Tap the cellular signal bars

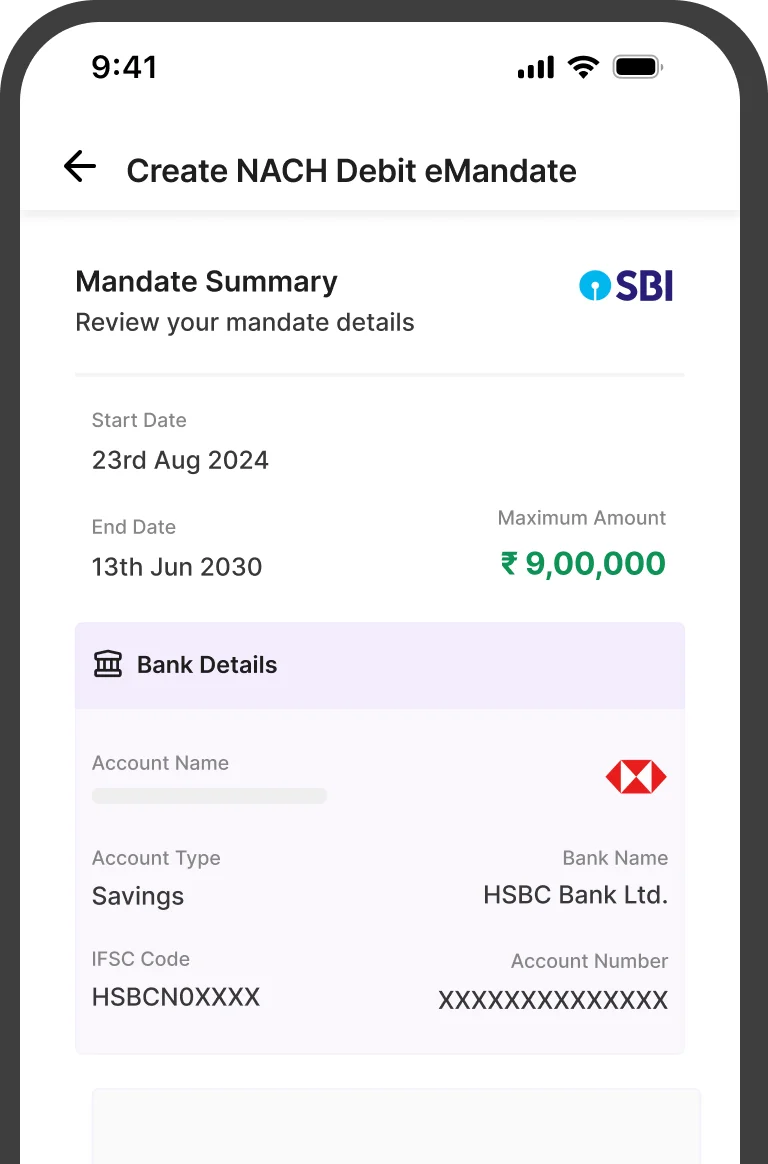pyautogui.click(x=535, y=68)
